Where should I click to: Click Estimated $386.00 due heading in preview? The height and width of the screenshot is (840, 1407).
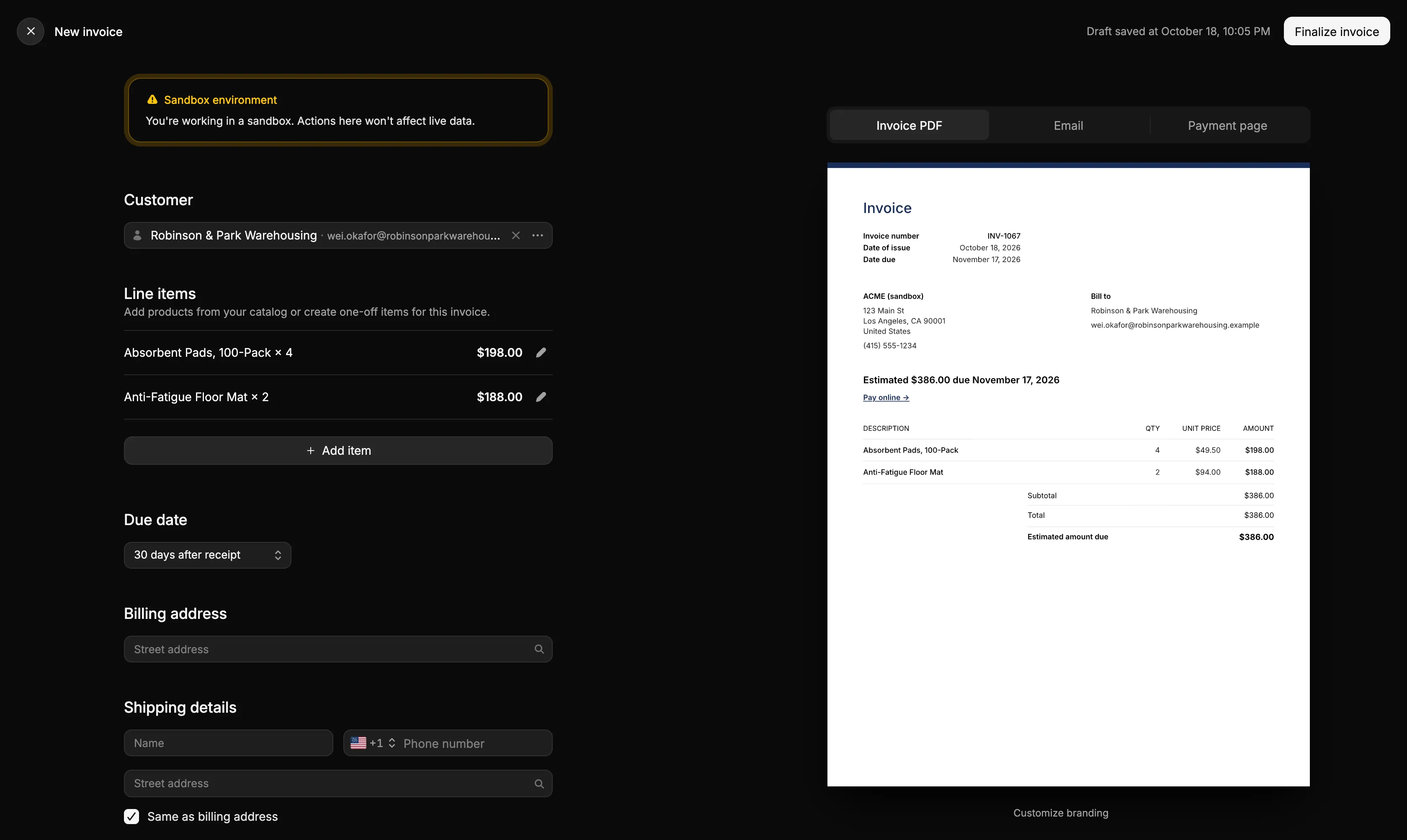961,380
